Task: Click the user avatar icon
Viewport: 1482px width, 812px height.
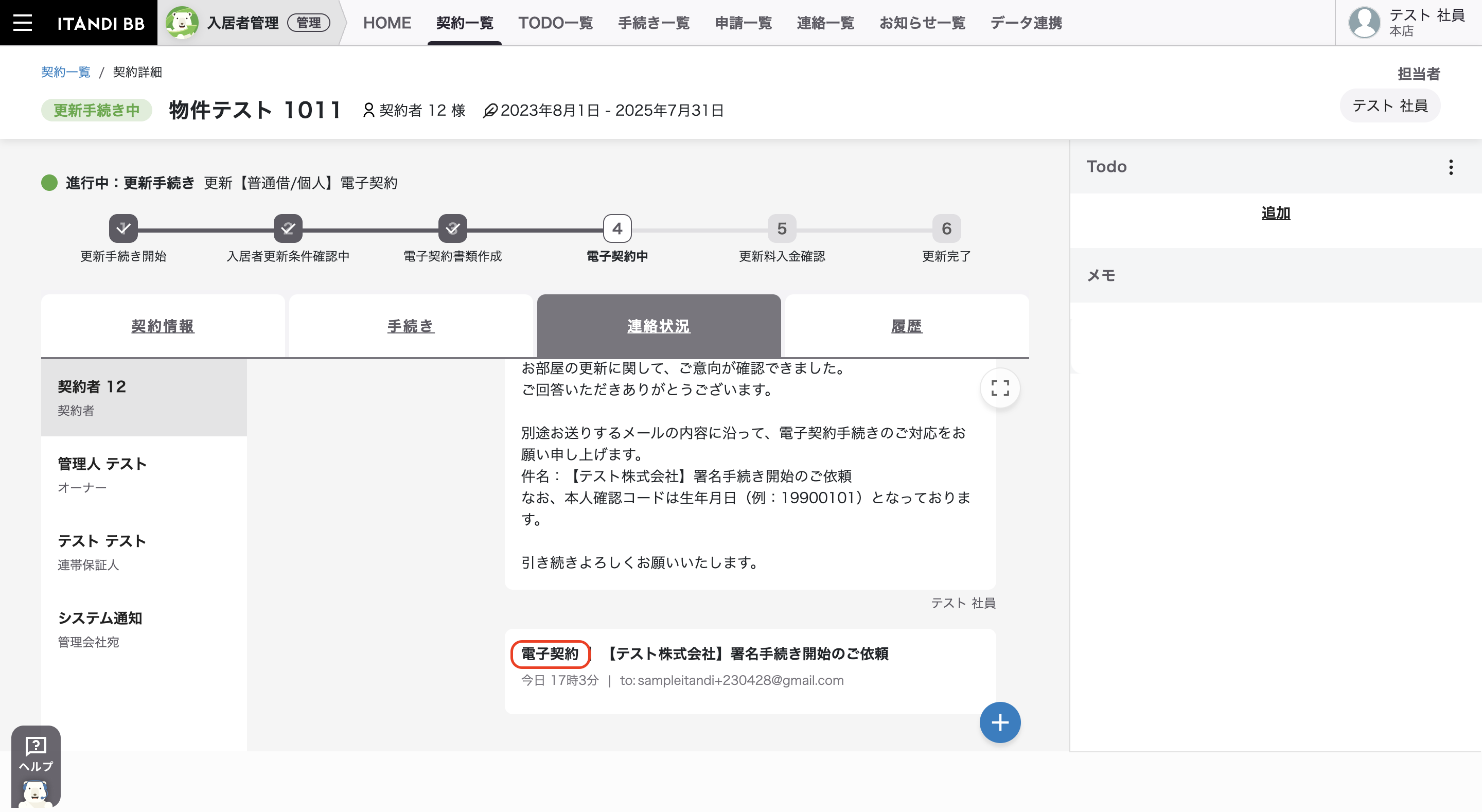Action: pyautogui.click(x=1364, y=23)
